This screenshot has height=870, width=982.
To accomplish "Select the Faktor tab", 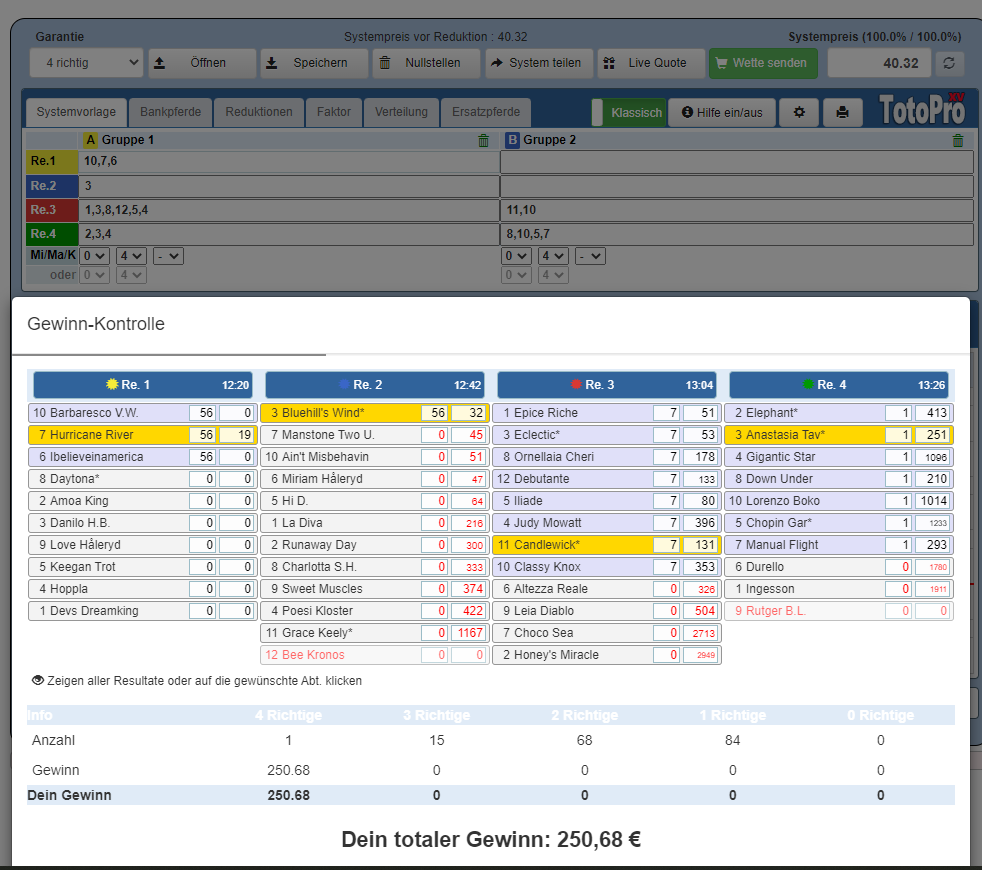I will coord(334,112).
